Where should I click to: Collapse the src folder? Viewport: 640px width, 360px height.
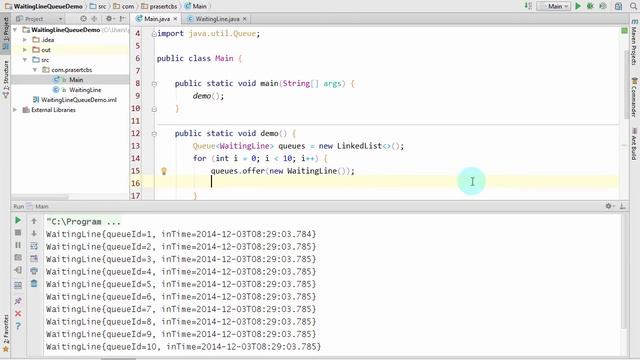click(25, 60)
